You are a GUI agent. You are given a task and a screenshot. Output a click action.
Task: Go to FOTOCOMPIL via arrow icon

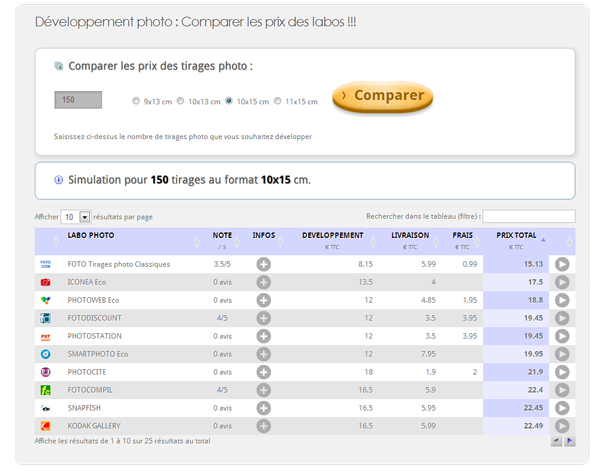tap(562, 390)
